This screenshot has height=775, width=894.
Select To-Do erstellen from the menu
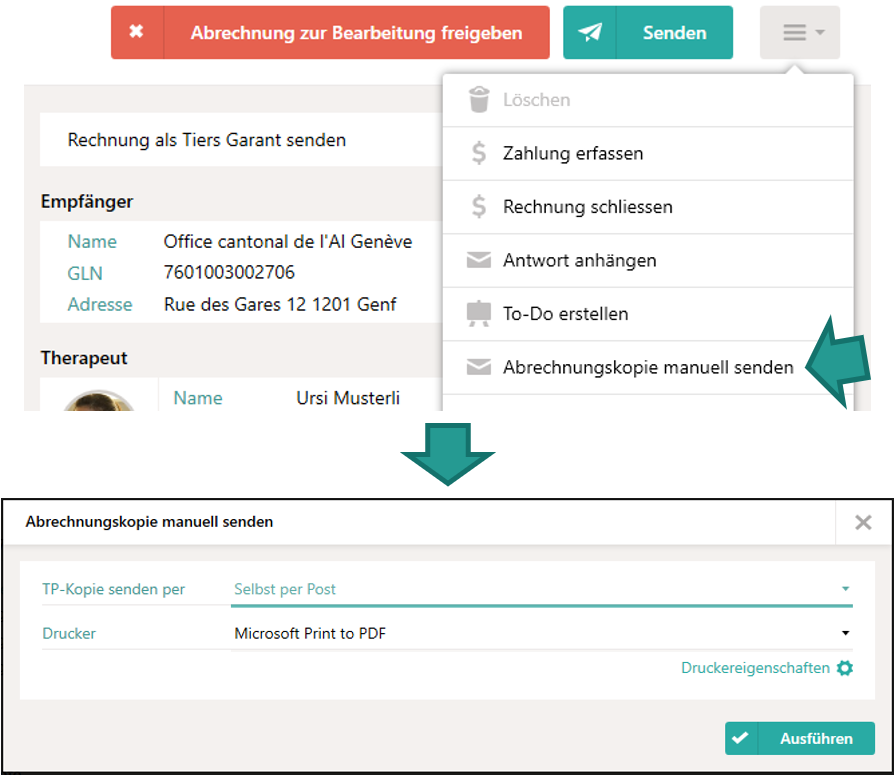565,314
